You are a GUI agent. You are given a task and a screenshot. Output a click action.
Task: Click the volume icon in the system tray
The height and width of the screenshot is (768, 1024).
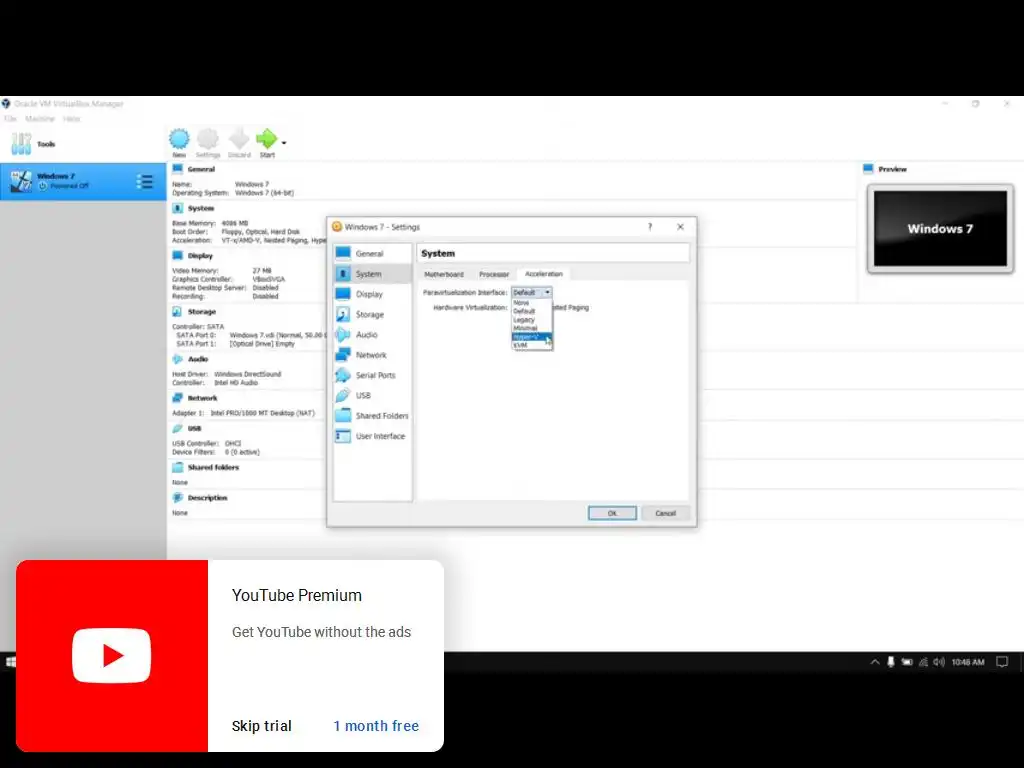pyautogui.click(x=939, y=662)
